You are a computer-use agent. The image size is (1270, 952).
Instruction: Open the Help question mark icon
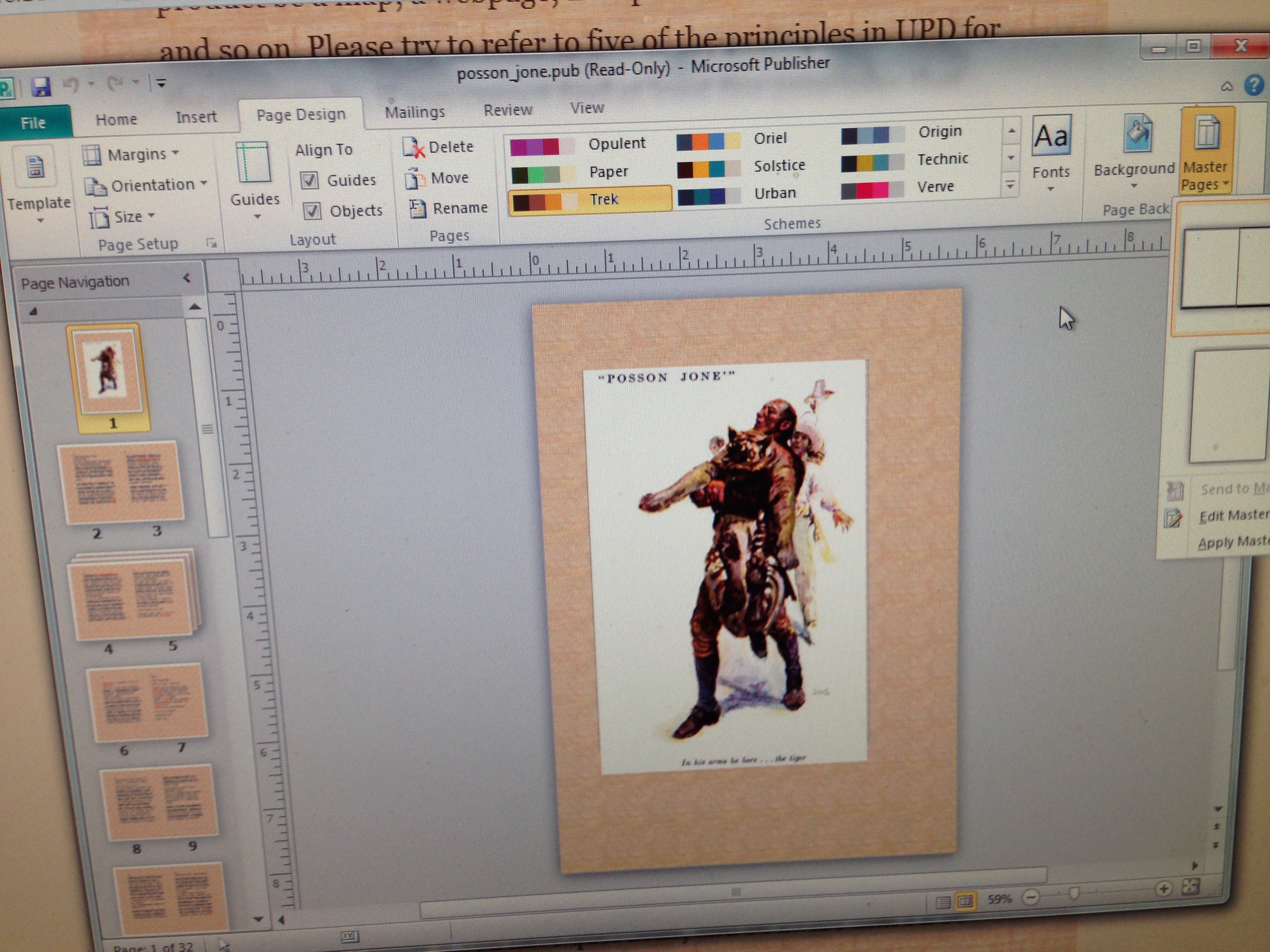[x=1254, y=86]
